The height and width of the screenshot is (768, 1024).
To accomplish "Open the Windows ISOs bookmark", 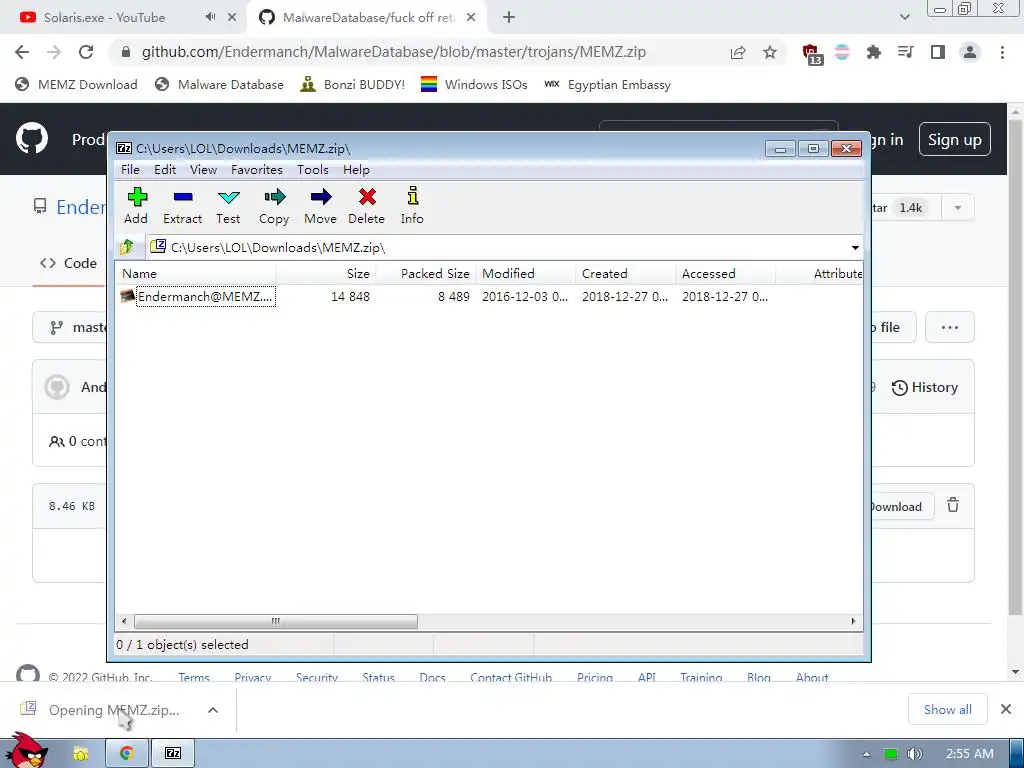I will [474, 84].
